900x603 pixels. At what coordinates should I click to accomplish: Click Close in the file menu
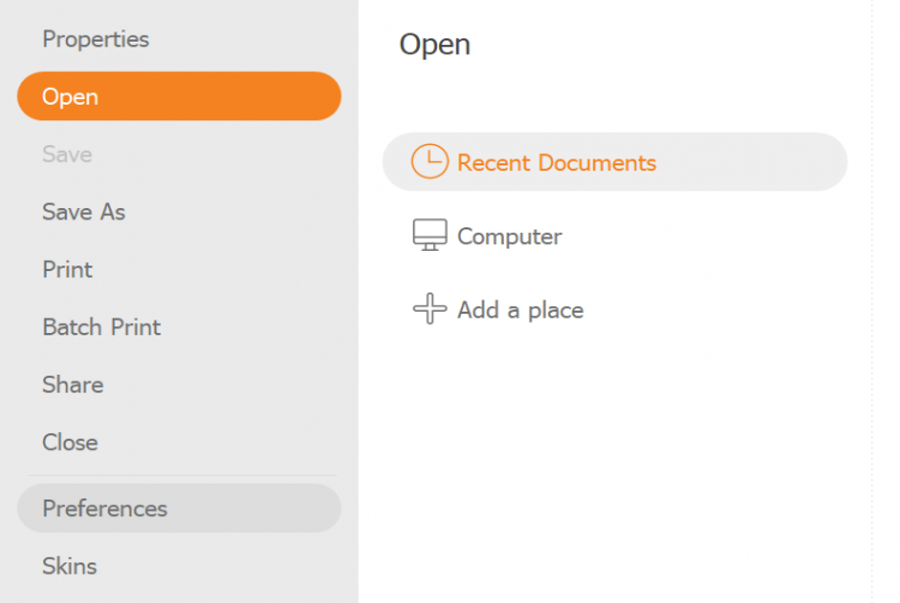[70, 442]
